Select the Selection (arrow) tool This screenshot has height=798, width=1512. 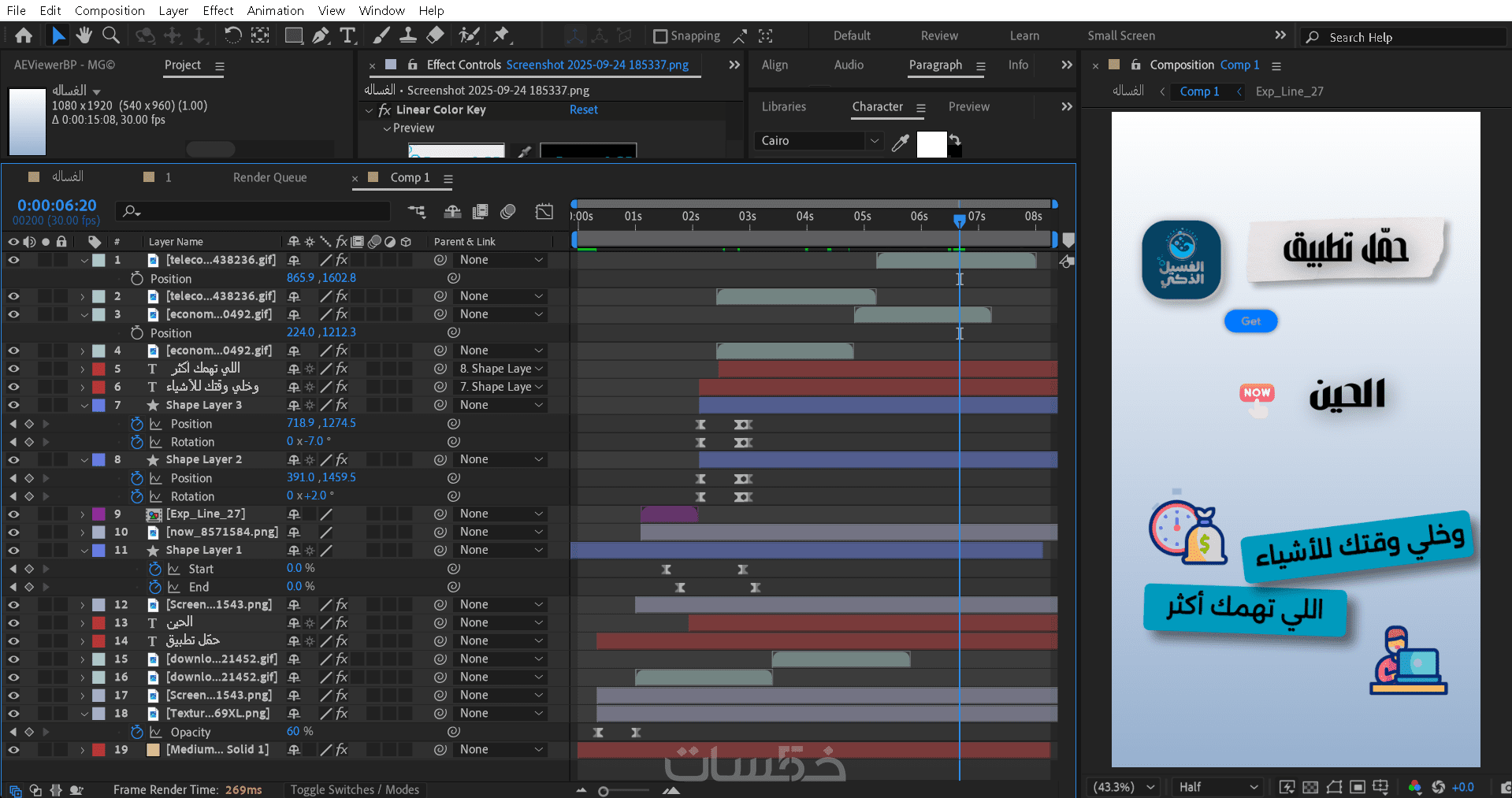[x=58, y=35]
